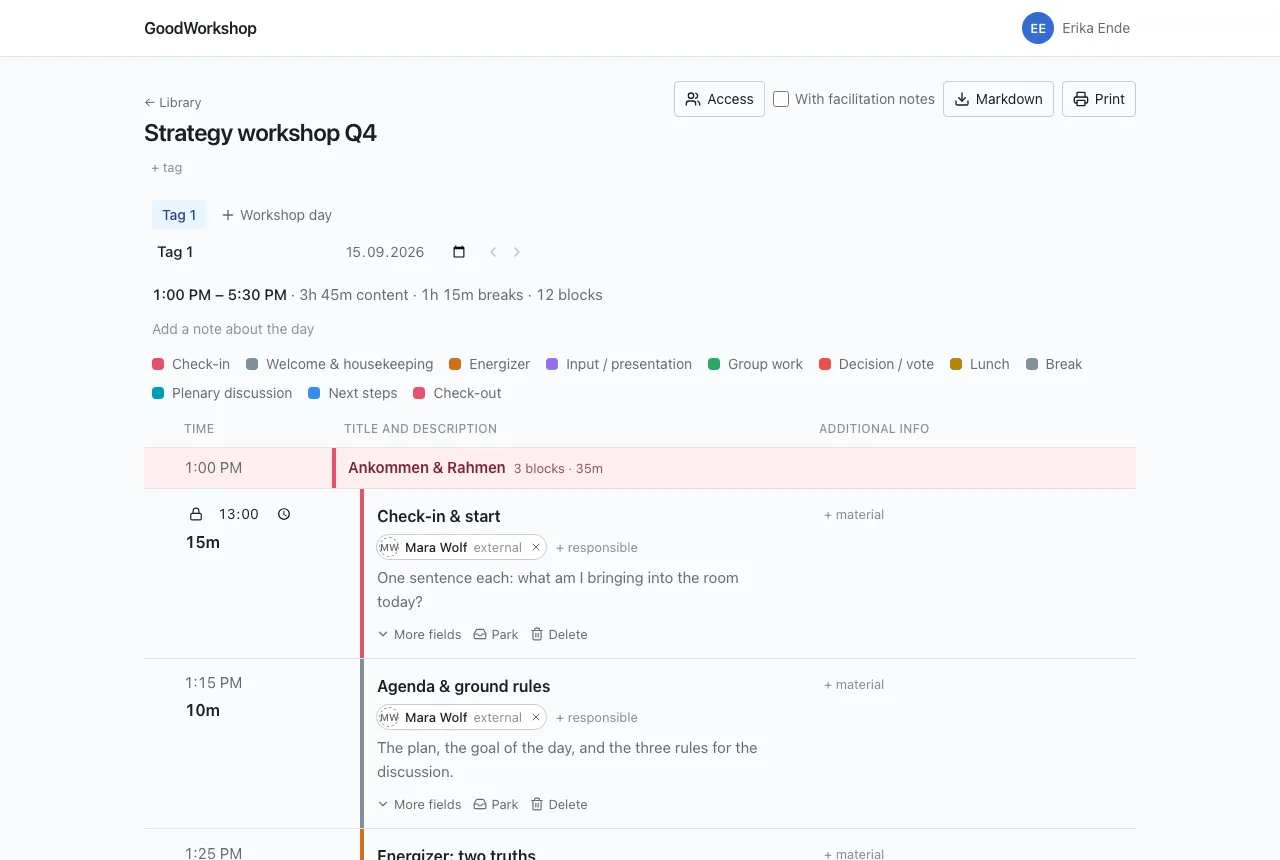This screenshot has width=1280, height=860.
Task: Go to next day with right chevron
Action: pyautogui.click(x=517, y=252)
